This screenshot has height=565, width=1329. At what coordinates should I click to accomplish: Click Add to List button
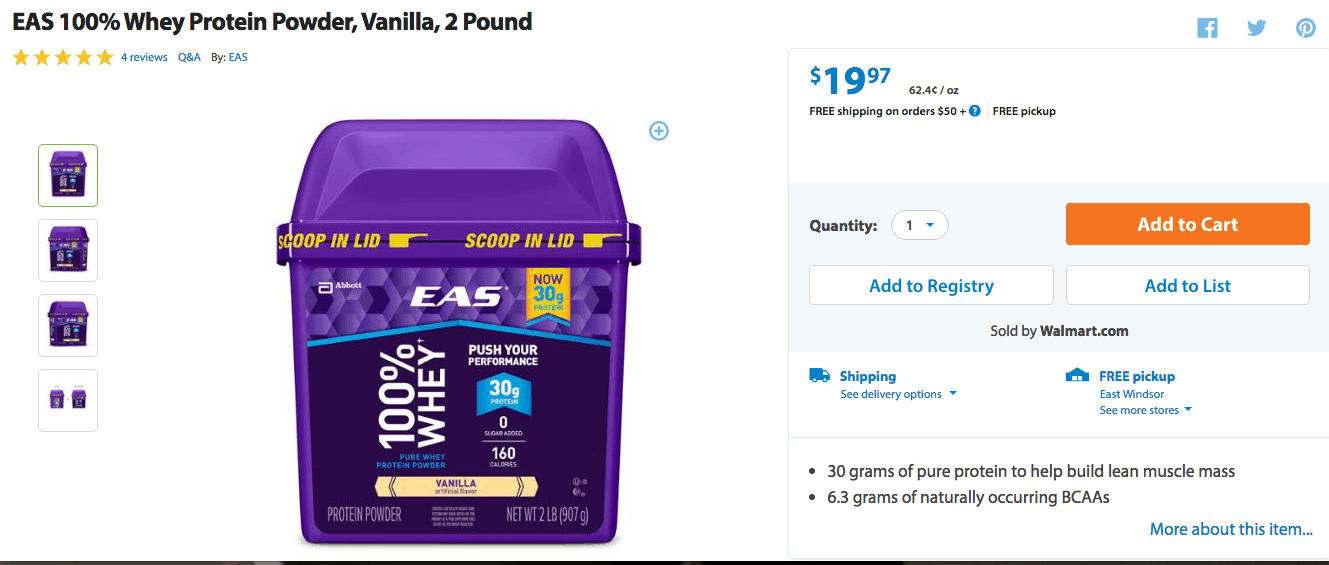pyautogui.click(x=1187, y=285)
